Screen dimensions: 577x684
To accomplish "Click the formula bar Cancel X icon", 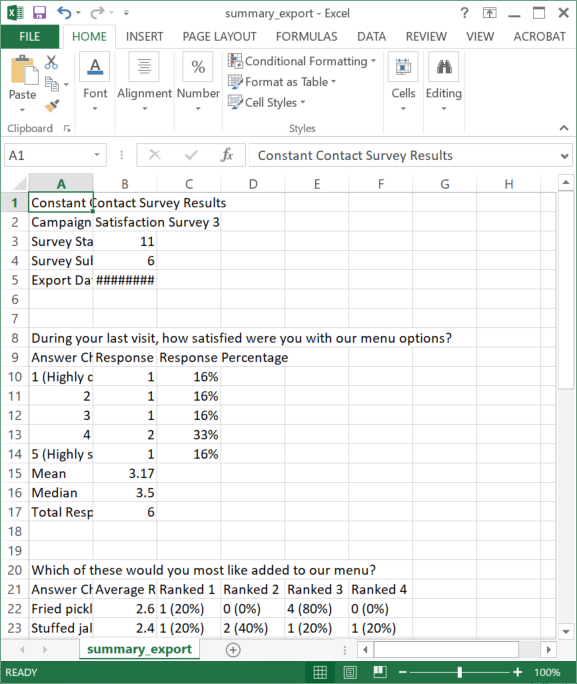I will [155, 155].
